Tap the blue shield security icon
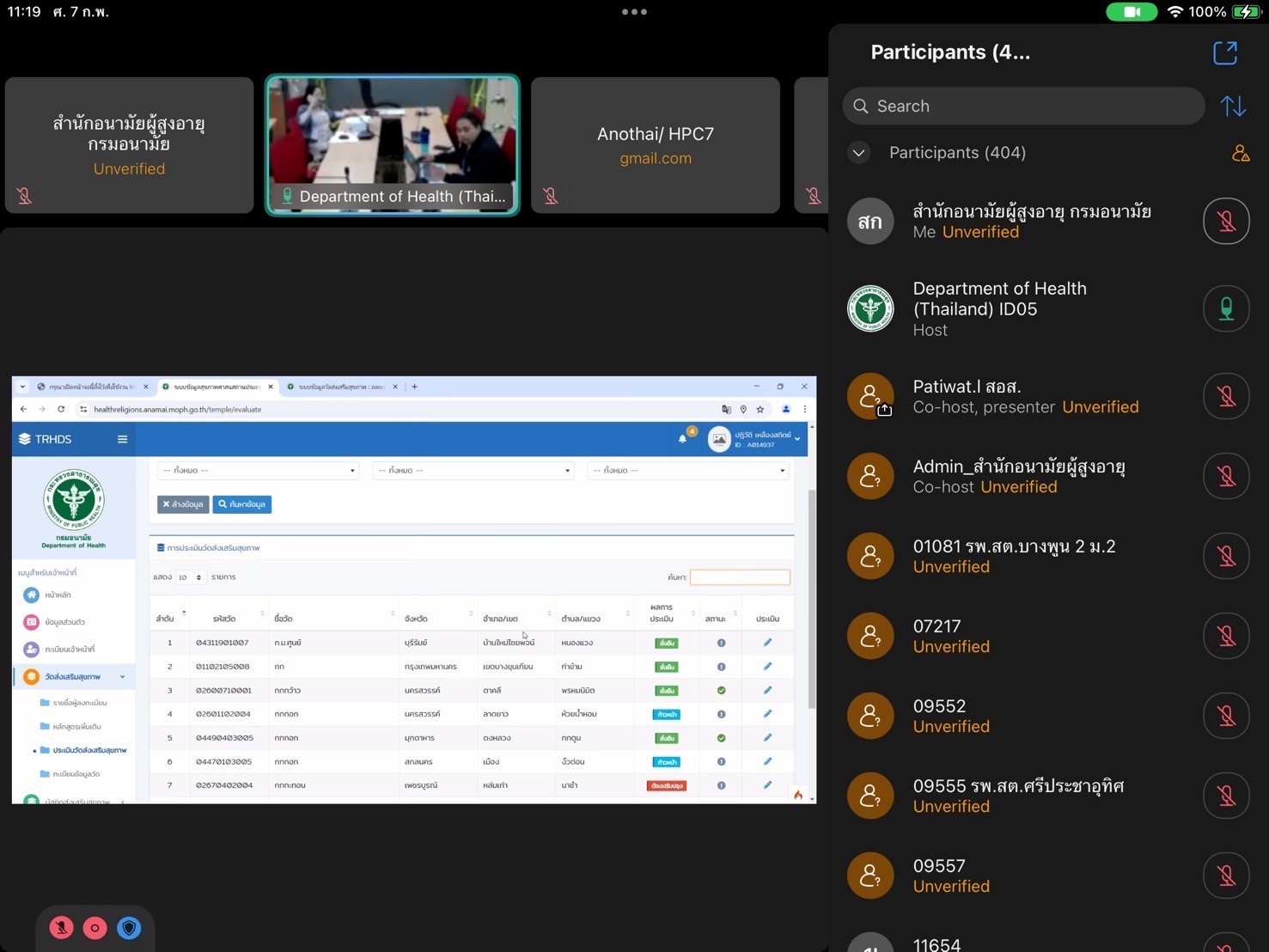The image size is (1269, 952). click(x=129, y=928)
